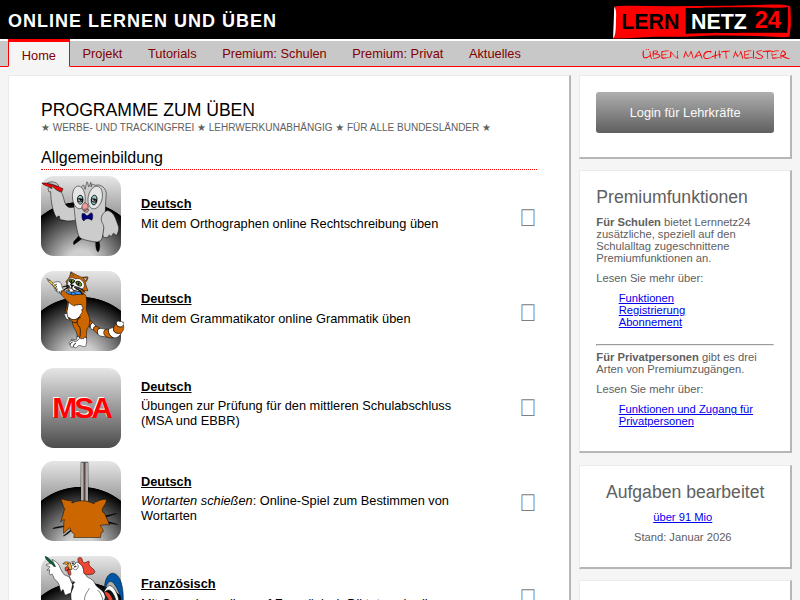The width and height of the screenshot is (800, 600).
Task: Open the Aktuelles menu item
Action: (x=494, y=54)
